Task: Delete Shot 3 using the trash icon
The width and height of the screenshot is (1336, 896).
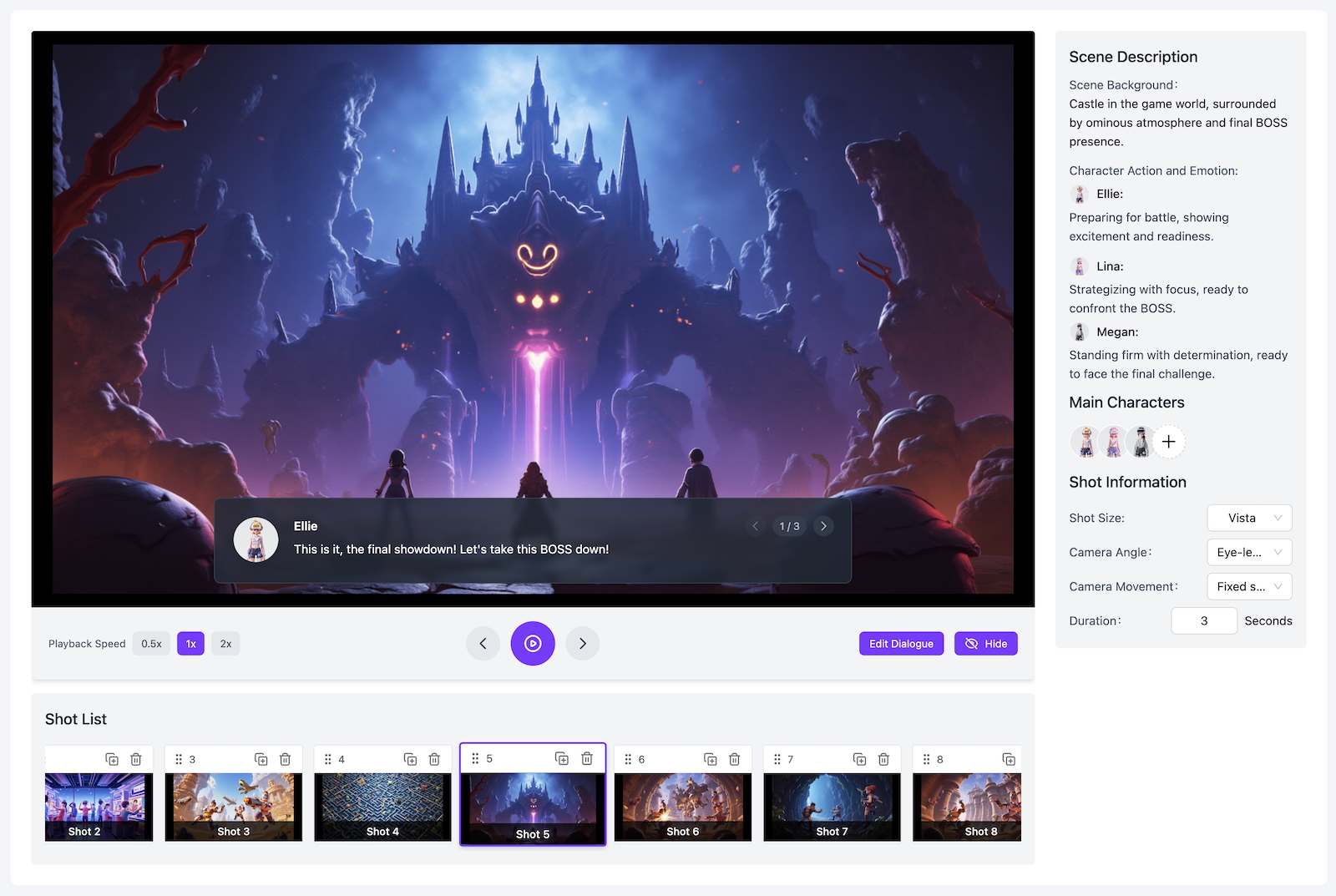Action: tap(285, 759)
